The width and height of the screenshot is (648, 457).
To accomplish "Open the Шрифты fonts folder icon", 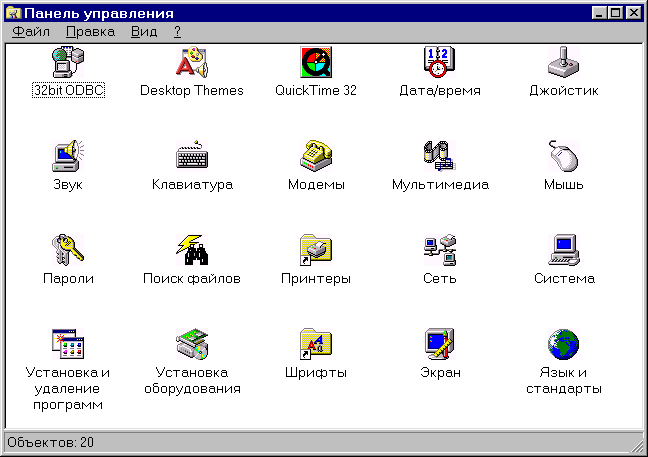I will coord(316,344).
